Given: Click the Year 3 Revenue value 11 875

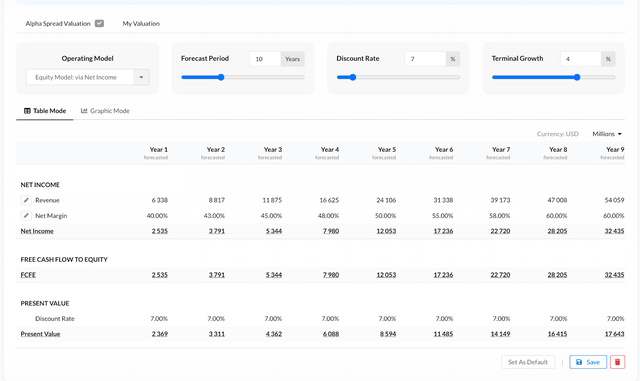Looking at the screenshot, I should click(272, 200).
